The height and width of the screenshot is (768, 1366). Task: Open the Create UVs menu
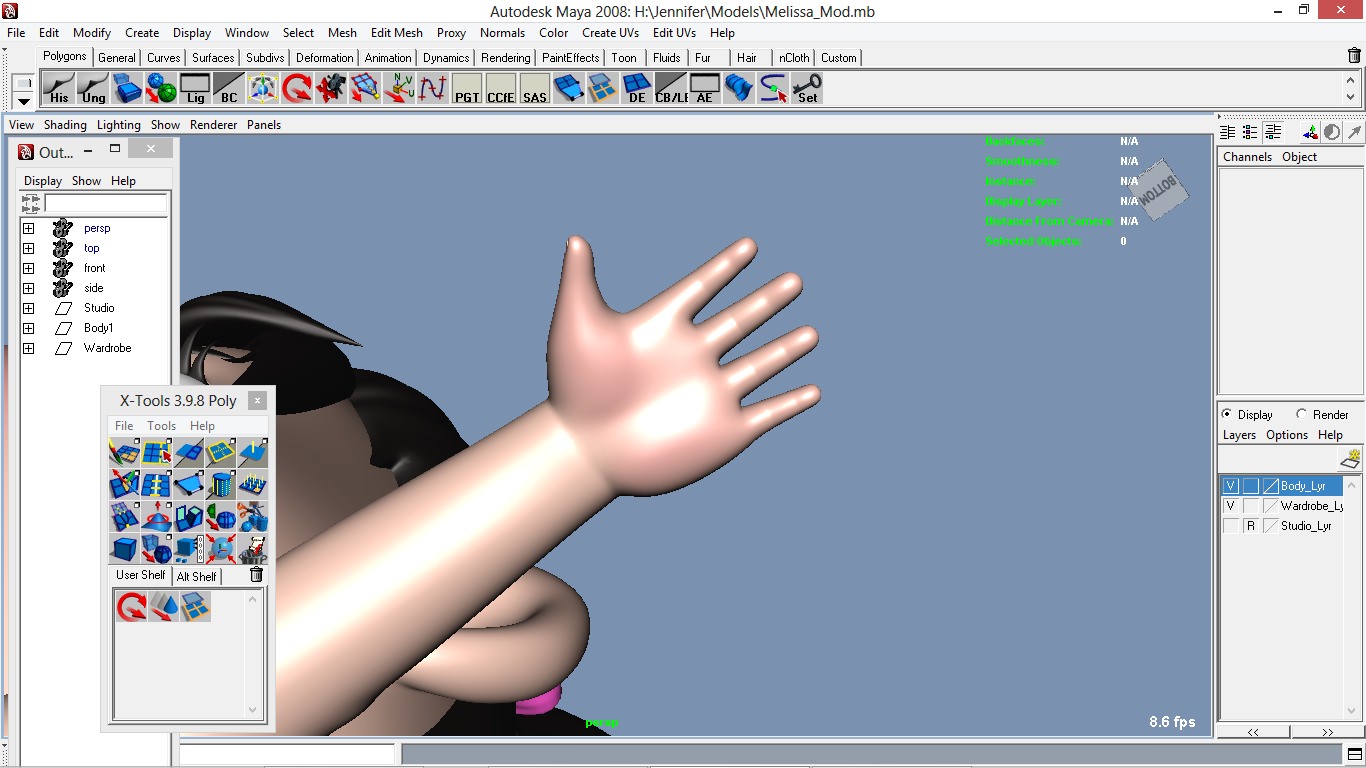(x=610, y=33)
